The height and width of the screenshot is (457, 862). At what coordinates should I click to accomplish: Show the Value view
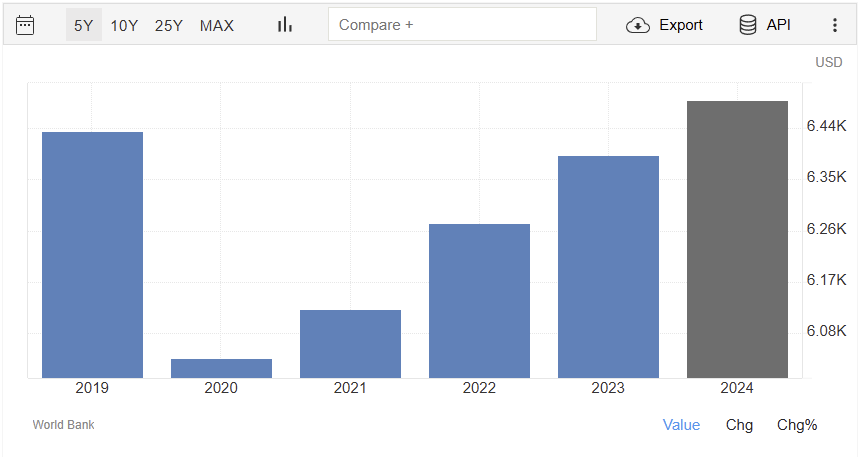point(681,425)
